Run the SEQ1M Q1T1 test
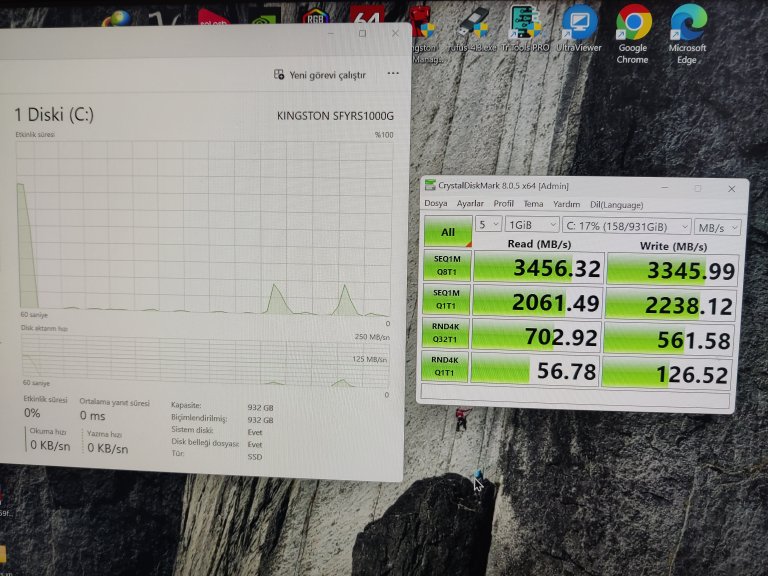Viewport: 768px width, 576px height. tap(446, 299)
